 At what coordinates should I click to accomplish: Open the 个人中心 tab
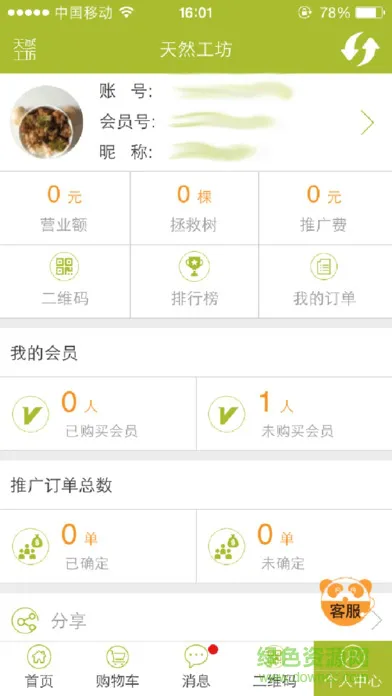pos(353,668)
